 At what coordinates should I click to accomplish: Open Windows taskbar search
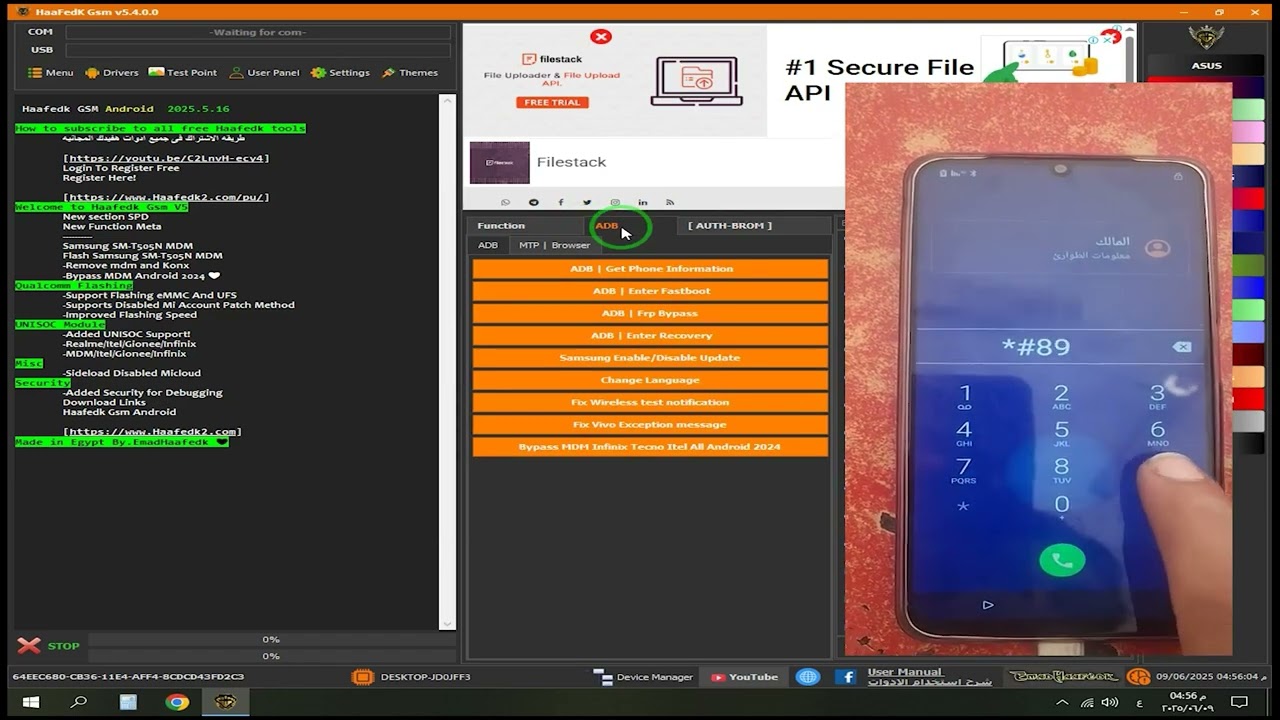click(79, 703)
